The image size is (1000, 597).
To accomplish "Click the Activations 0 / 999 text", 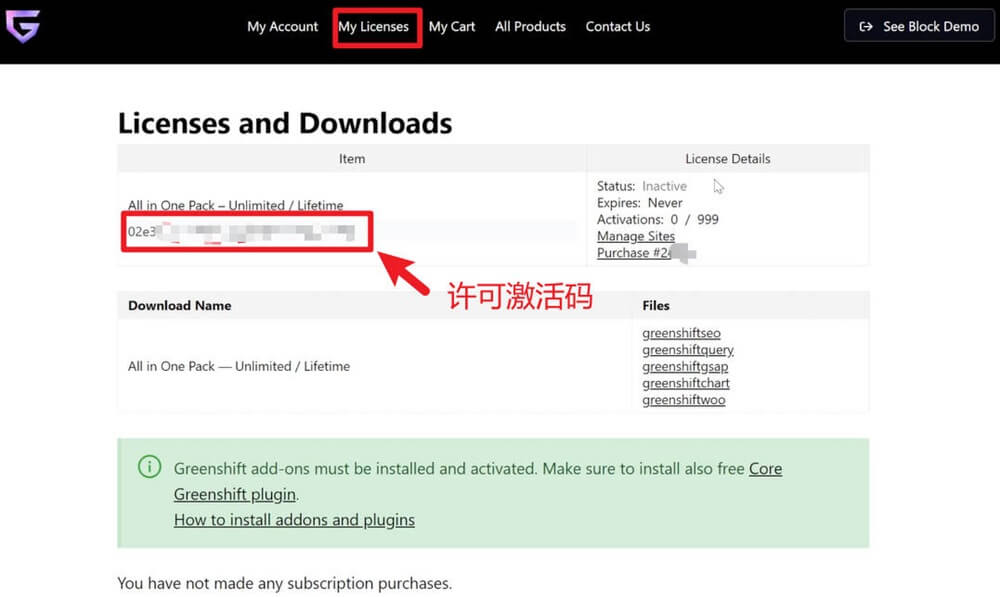I will 658,219.
